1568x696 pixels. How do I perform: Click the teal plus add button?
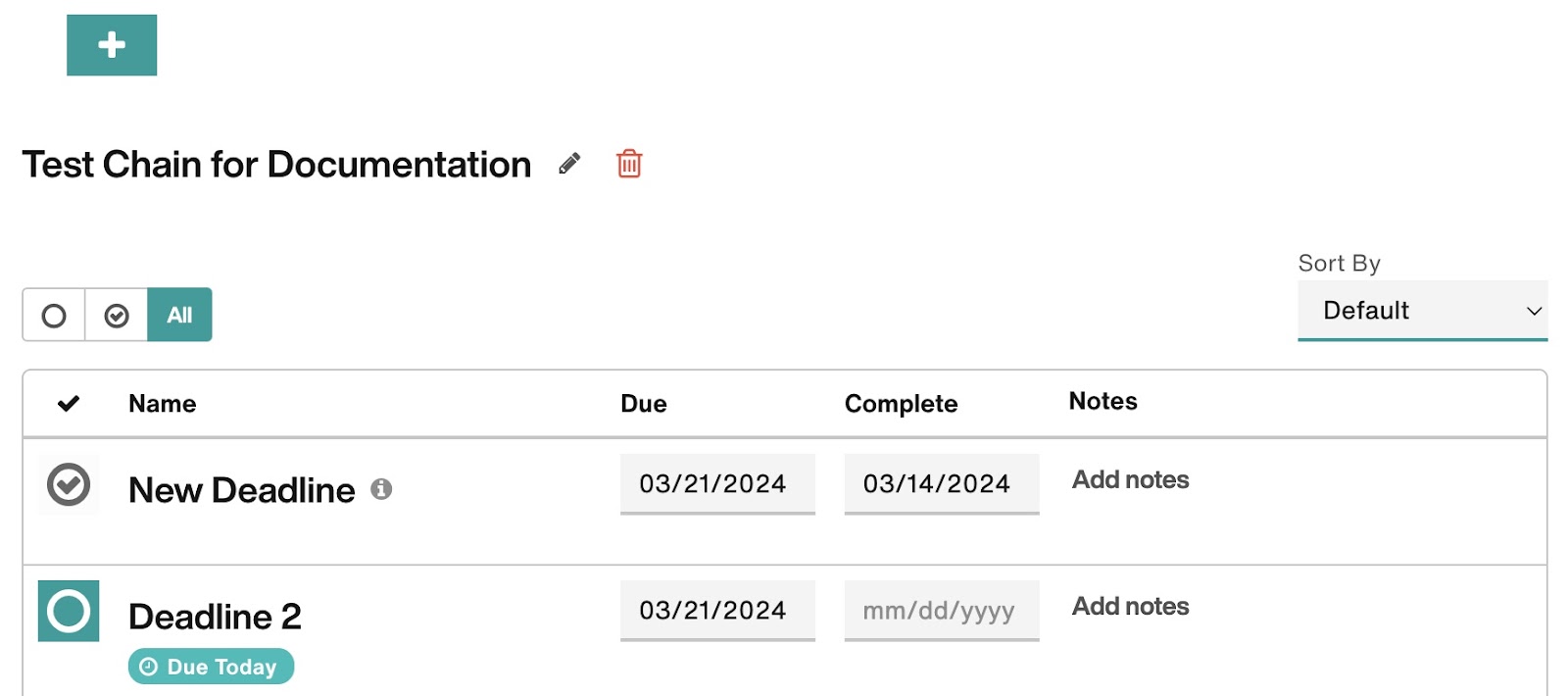(x=112, y=45)
